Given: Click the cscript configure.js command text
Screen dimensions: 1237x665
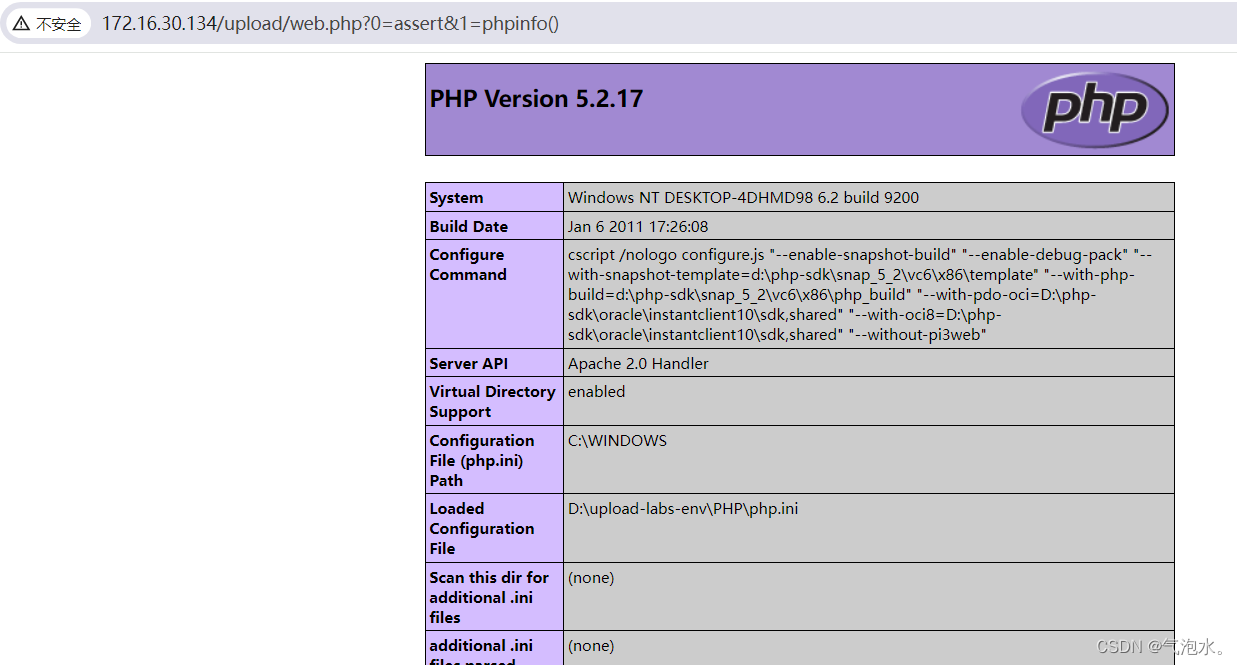Looking at the screenshot, I should point(860,295).
